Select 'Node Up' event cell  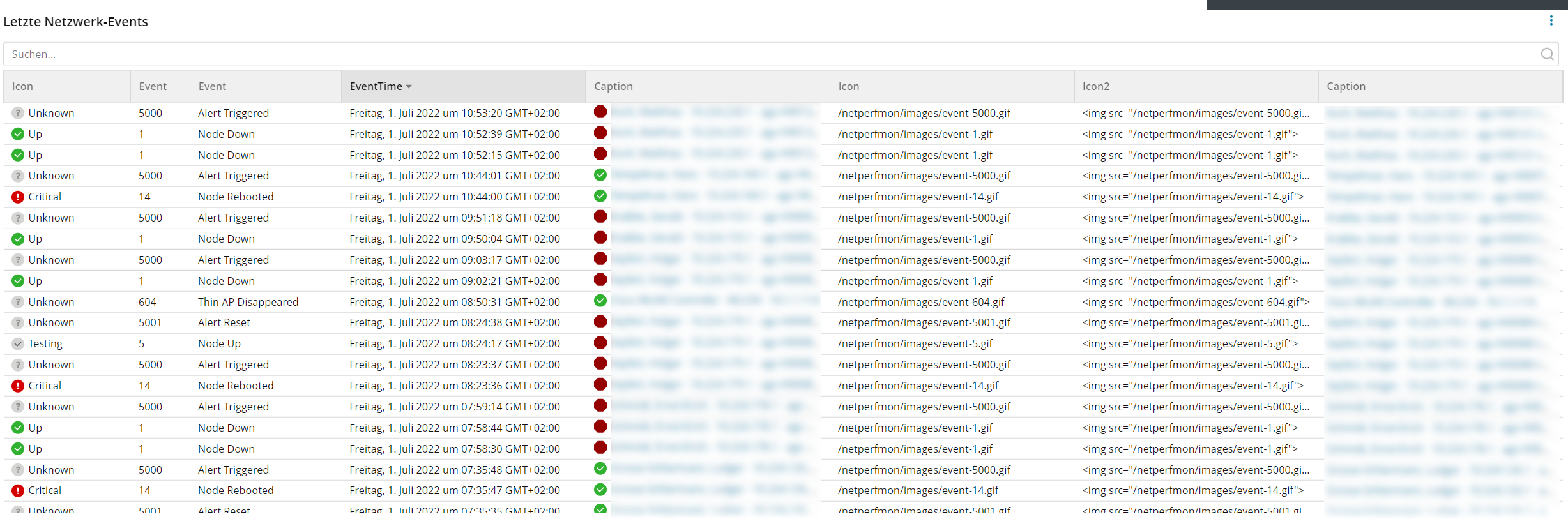(x=219, y=343)
